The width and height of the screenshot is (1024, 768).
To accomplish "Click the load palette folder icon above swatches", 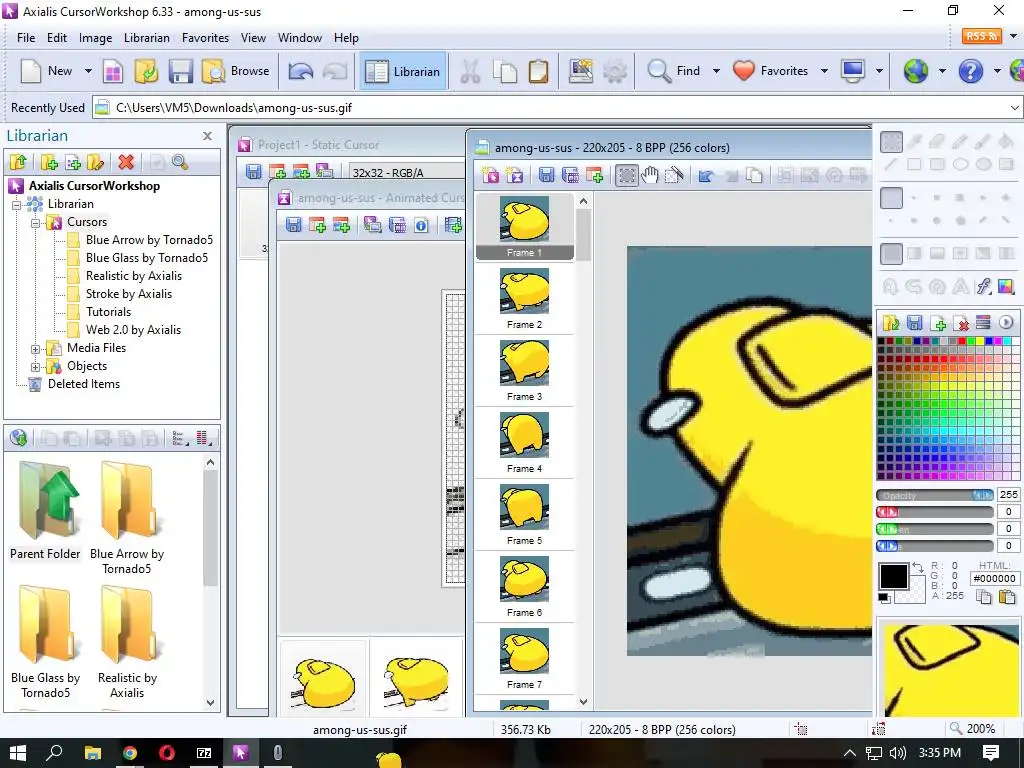I will click(891, 322).
